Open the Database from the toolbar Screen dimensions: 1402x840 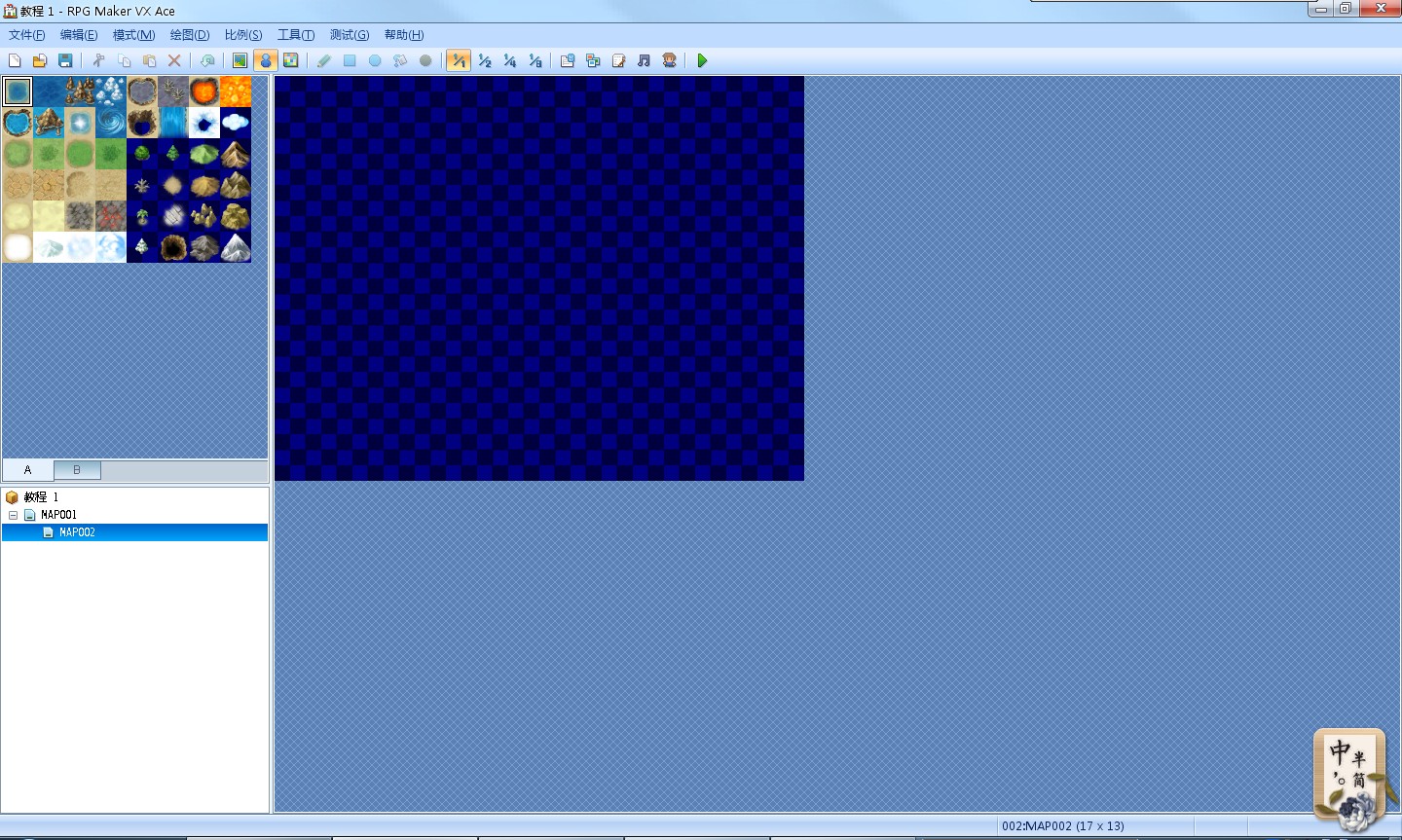pyautogui.click(x=568, y=60)
